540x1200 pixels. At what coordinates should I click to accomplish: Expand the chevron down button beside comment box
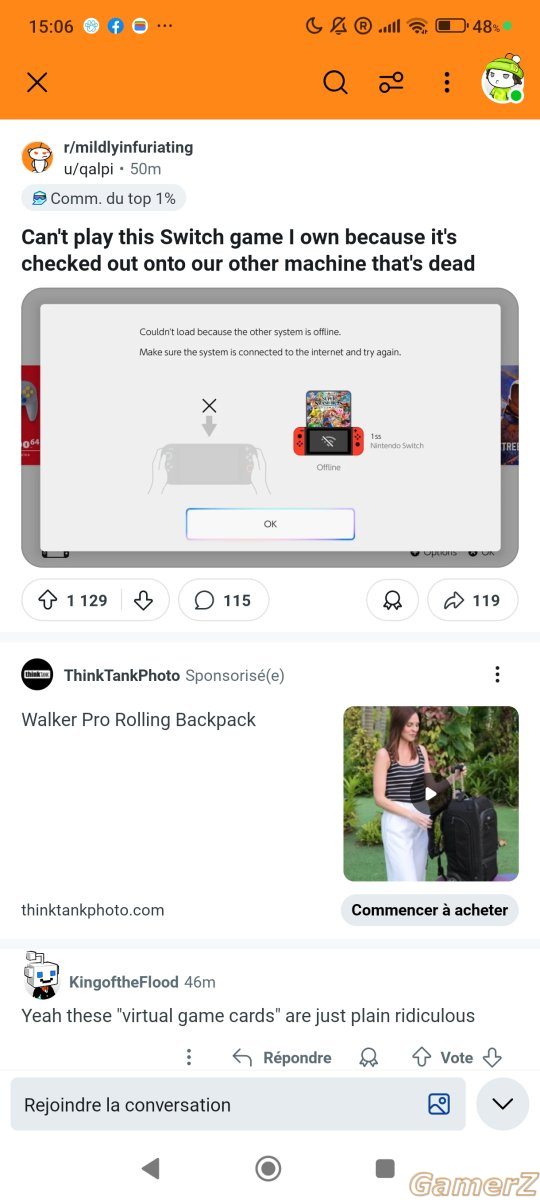[x=503, y=1104]
